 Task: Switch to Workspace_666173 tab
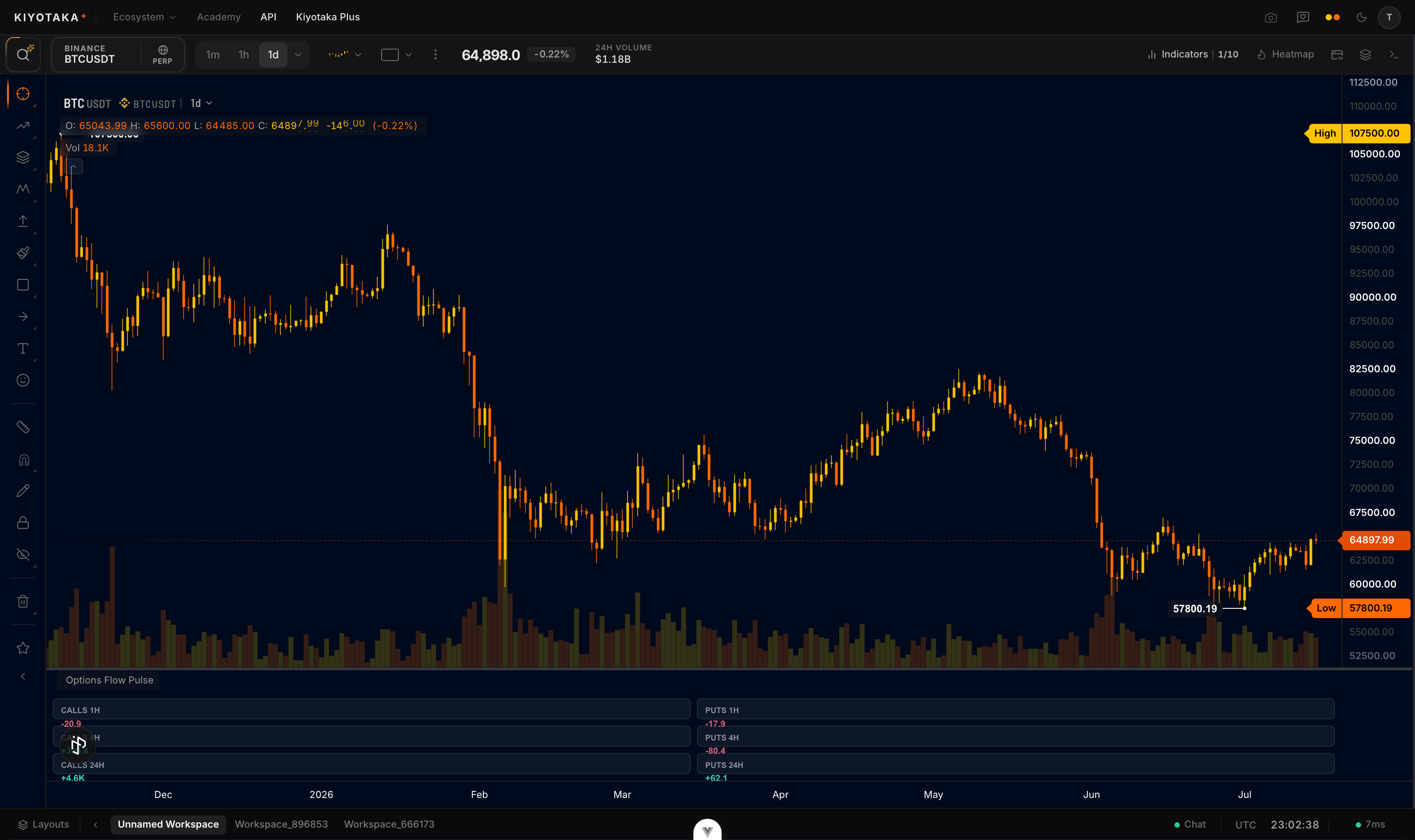[x=389, y=824]
